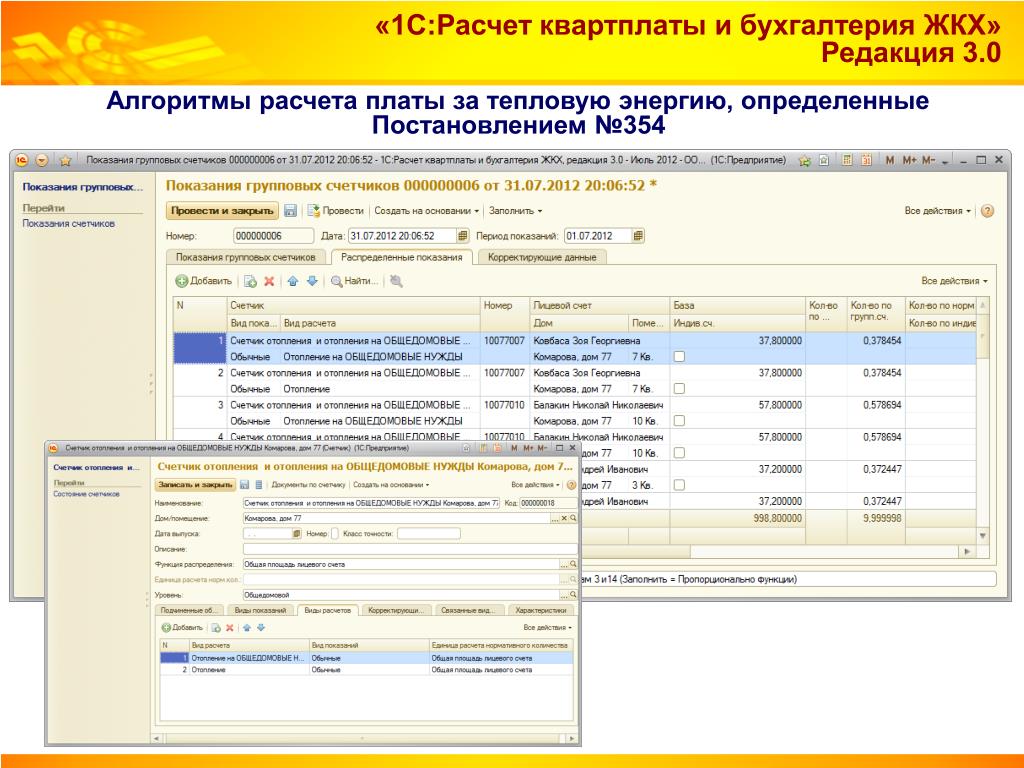Open the Виды показаний tab in the Счетчик window
The width and height of the screenshot is (1024, 768).
tap(260, 610)
